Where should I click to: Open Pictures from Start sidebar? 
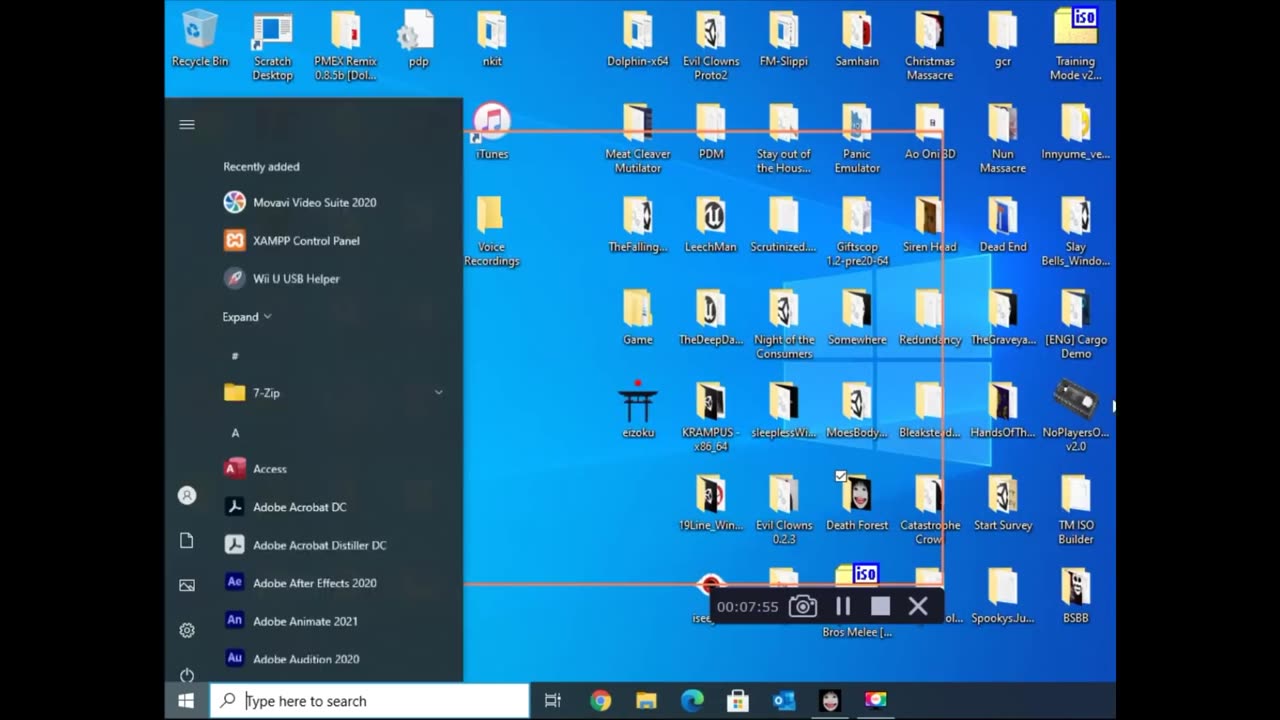click(x=186, y=585)
